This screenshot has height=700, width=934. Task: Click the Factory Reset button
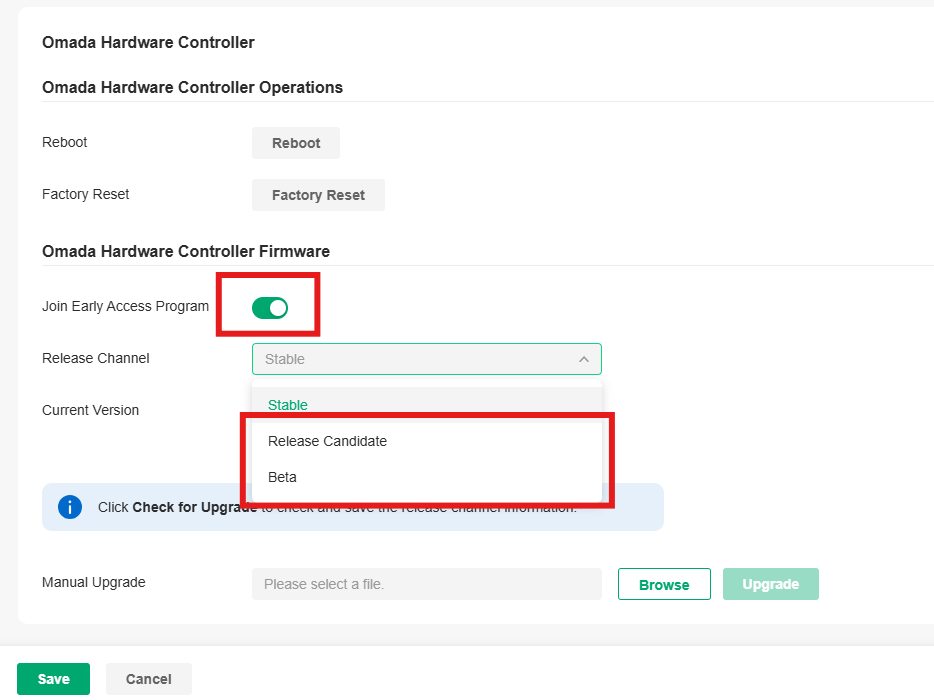[318, 195]
